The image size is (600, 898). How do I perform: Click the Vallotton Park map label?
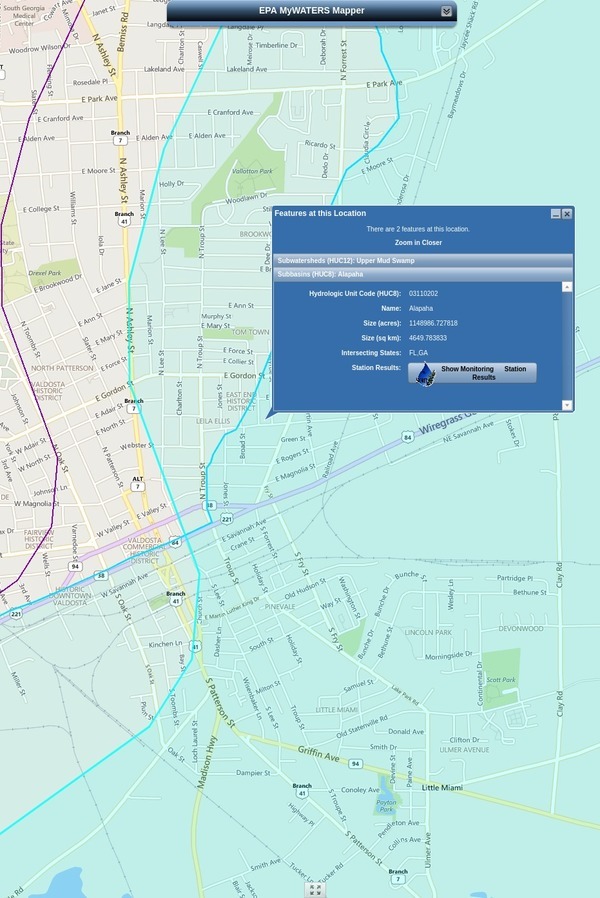pyautogui.click(x=252, y=171)
